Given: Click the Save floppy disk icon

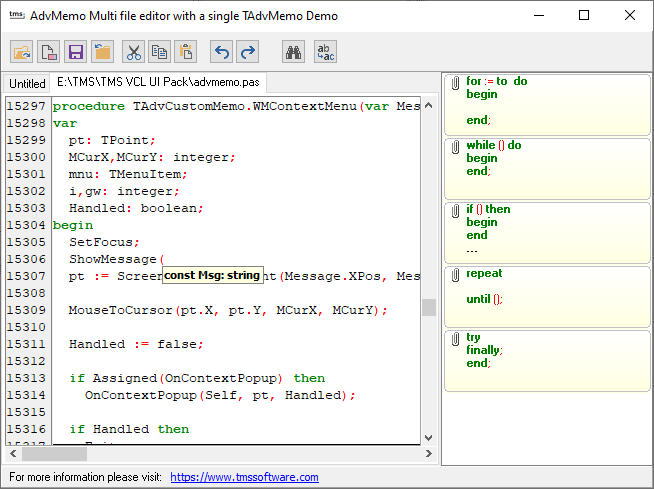Looking at the screenshot, I should coord(74,51).
